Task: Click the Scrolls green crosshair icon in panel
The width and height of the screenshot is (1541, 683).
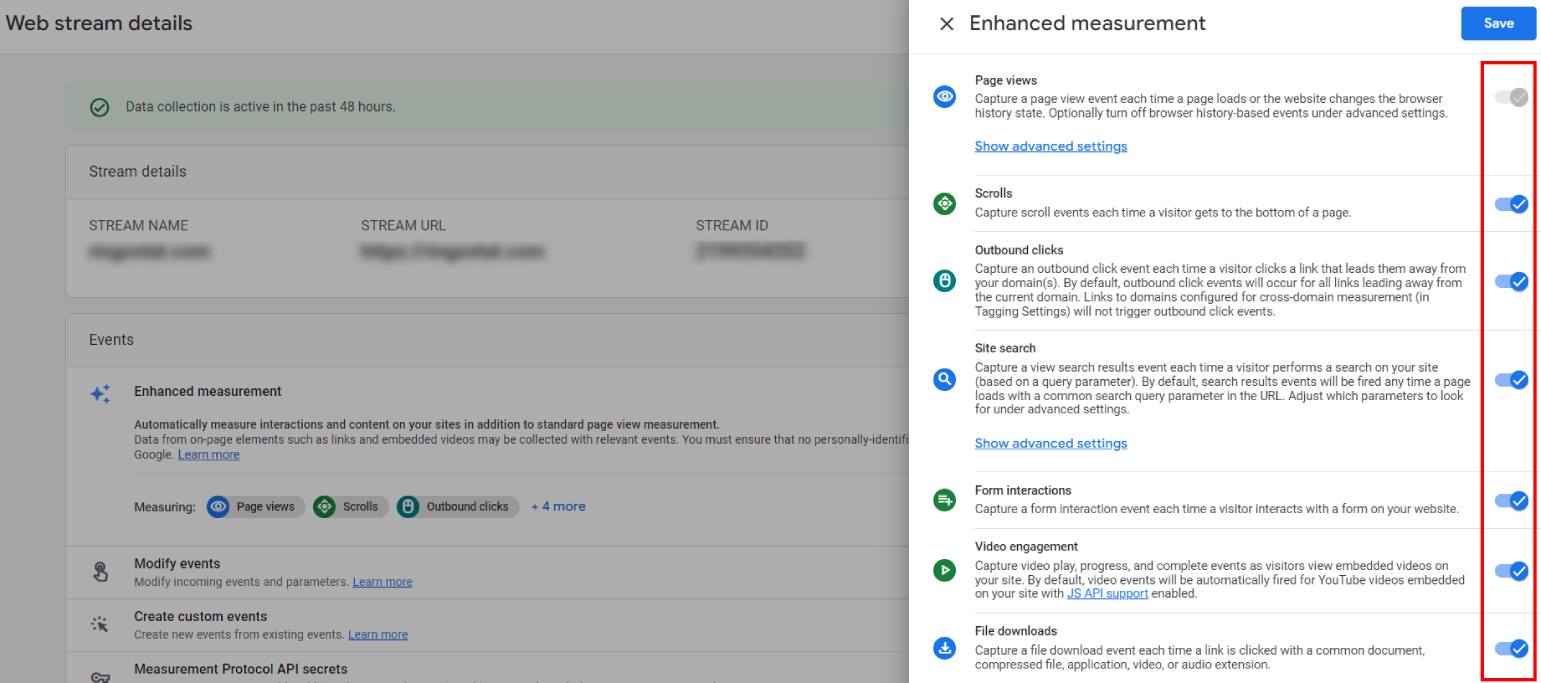Action: tap(944, 204)
